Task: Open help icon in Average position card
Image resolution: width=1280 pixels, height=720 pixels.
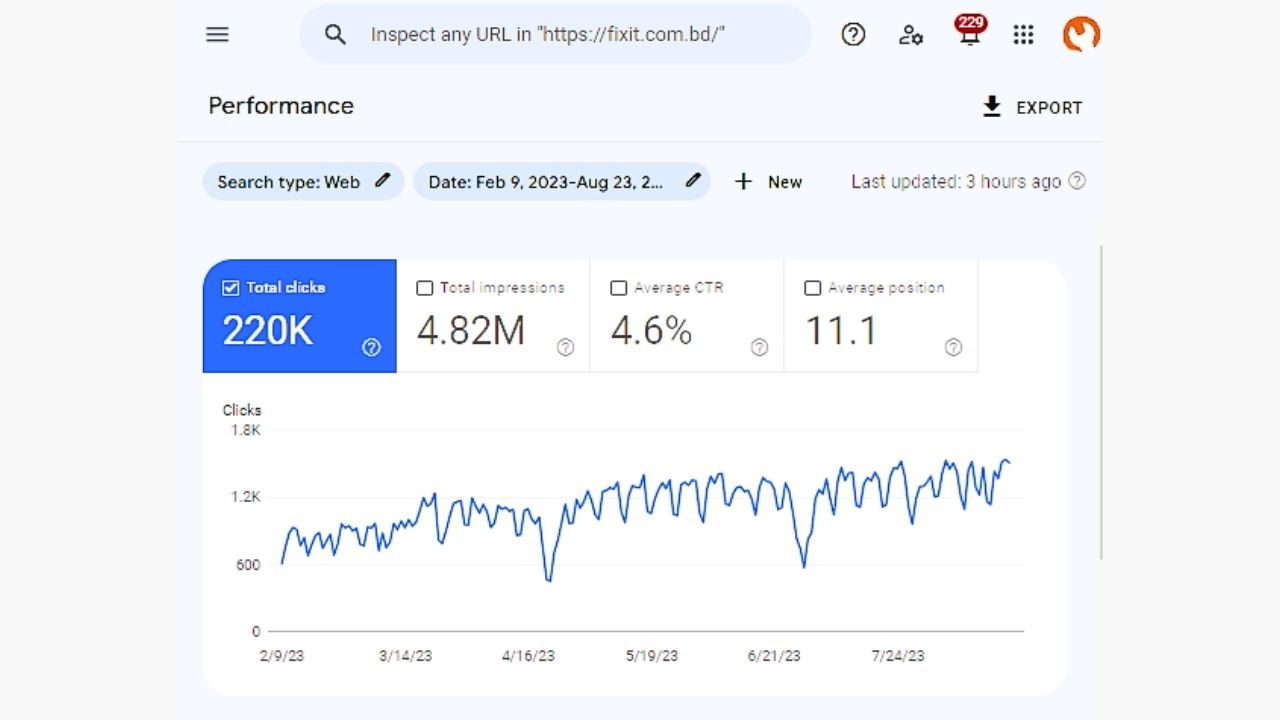Action: point(953,347)
